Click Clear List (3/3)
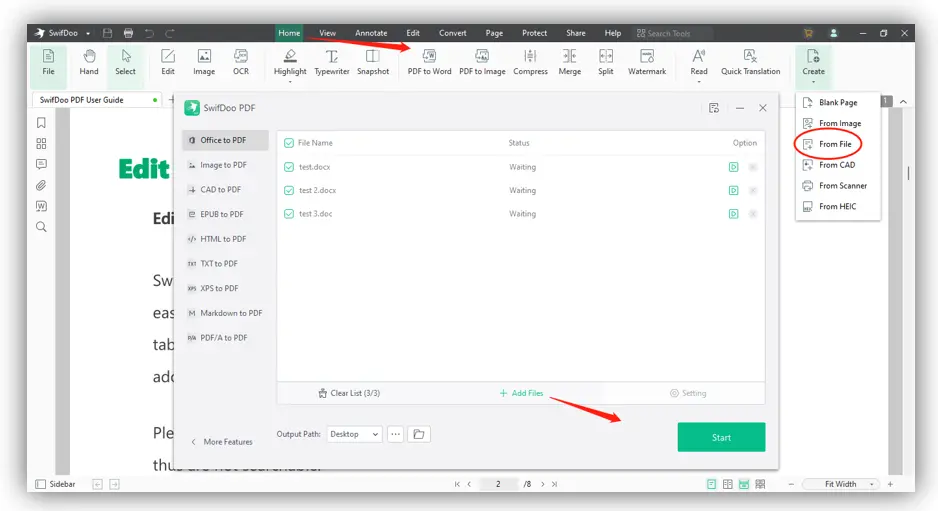 [349, 393]
